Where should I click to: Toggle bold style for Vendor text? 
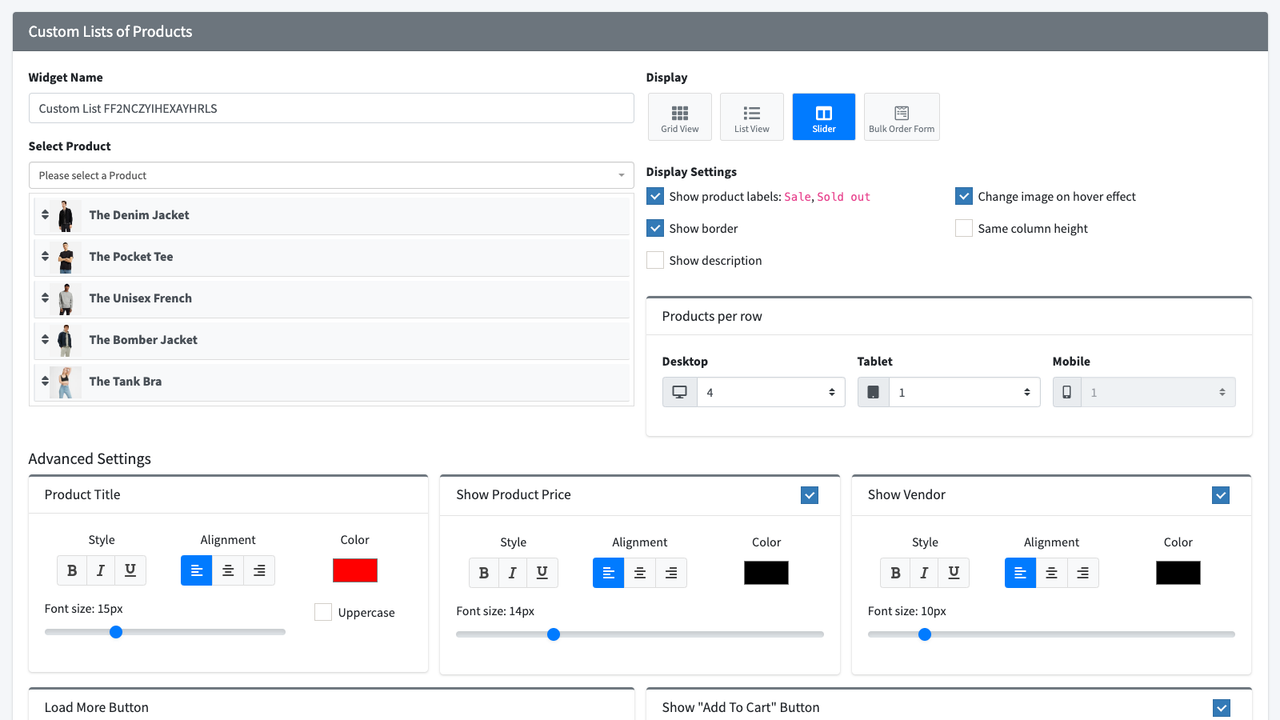coord(896,573)
